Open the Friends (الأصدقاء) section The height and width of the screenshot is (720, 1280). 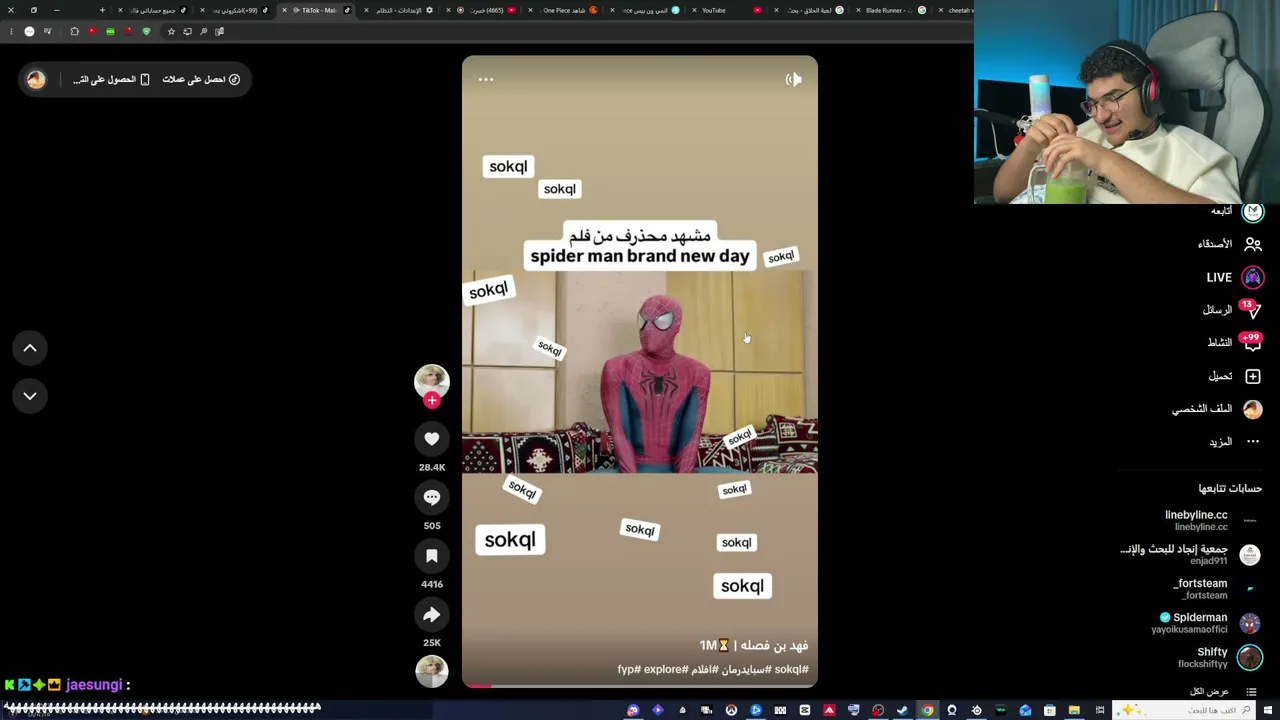1229,244
